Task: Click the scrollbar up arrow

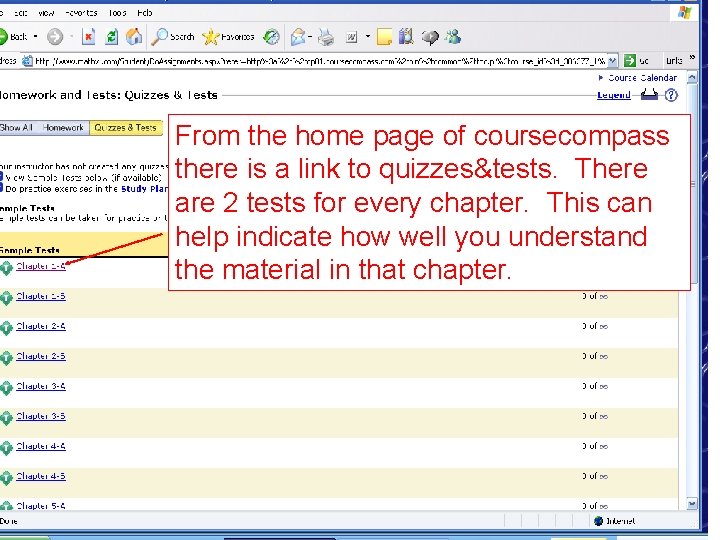Action: coord(692,77)
